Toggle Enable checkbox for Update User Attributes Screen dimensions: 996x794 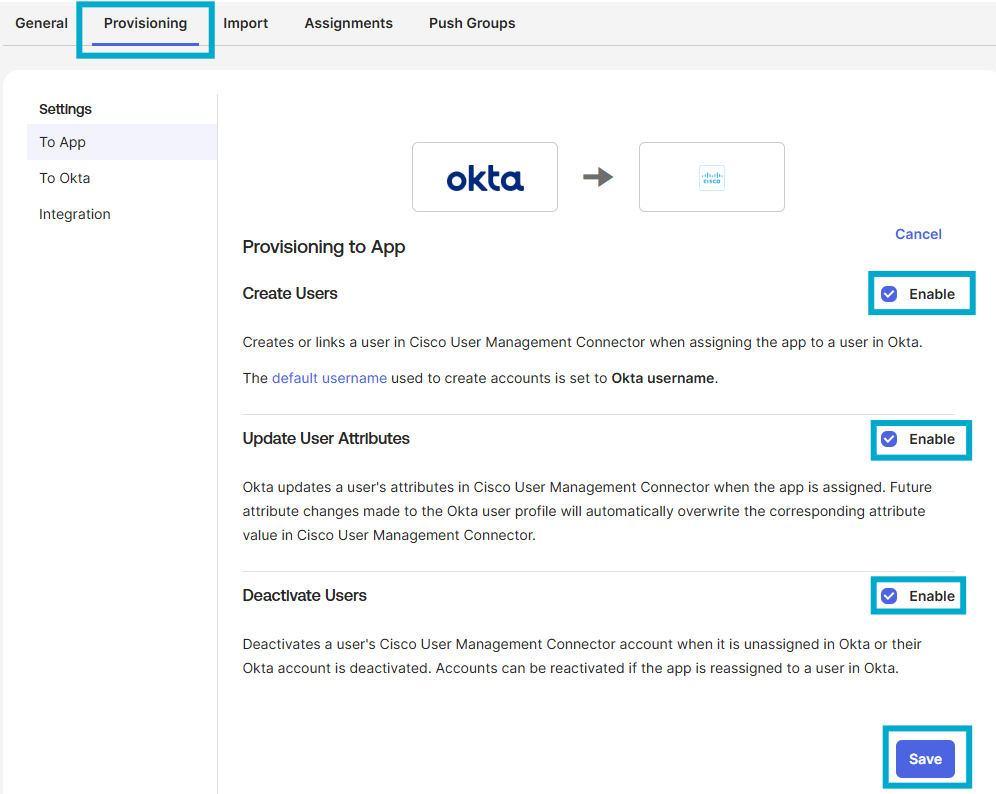[x=889, y=440]
